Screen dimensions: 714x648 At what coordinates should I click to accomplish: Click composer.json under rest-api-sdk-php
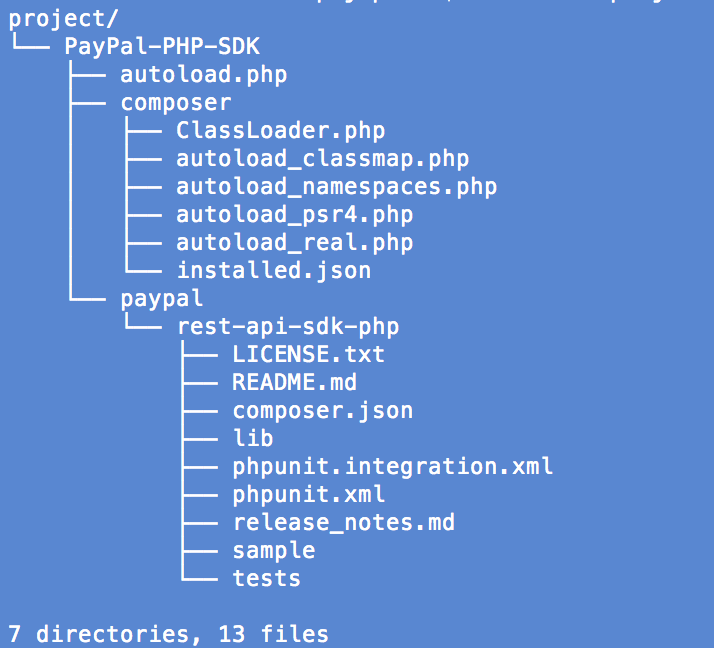323,411
